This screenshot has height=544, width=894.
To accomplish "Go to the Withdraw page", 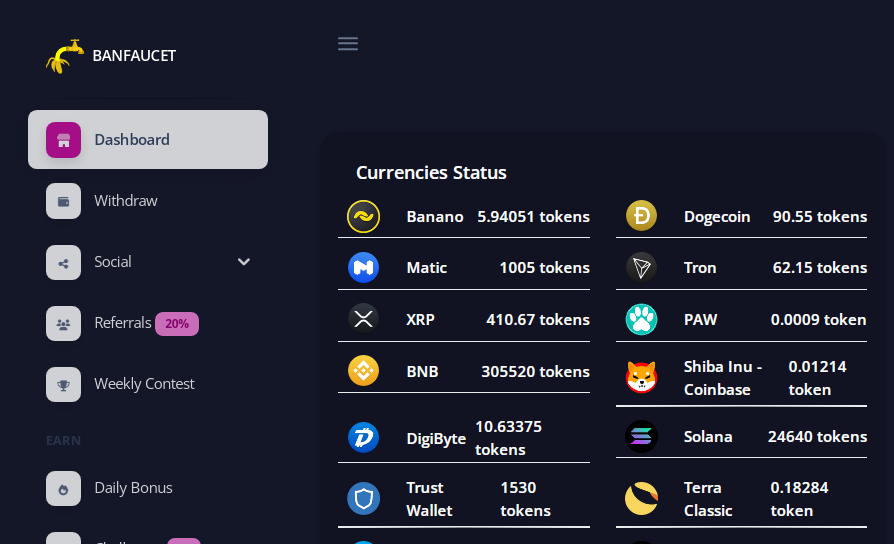I will (x=148, y=201).
